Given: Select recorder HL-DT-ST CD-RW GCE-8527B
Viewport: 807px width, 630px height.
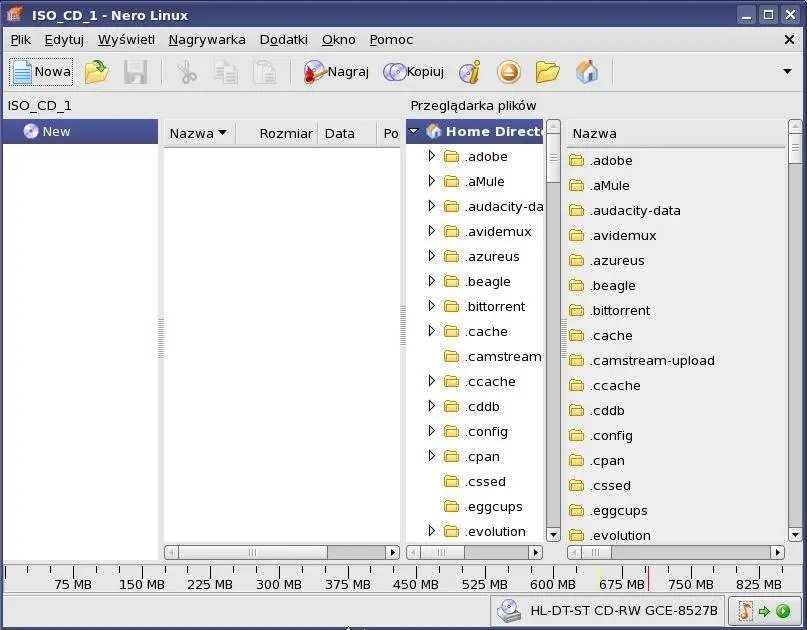Looking at the screenshot, I should (x=607, y=611).
